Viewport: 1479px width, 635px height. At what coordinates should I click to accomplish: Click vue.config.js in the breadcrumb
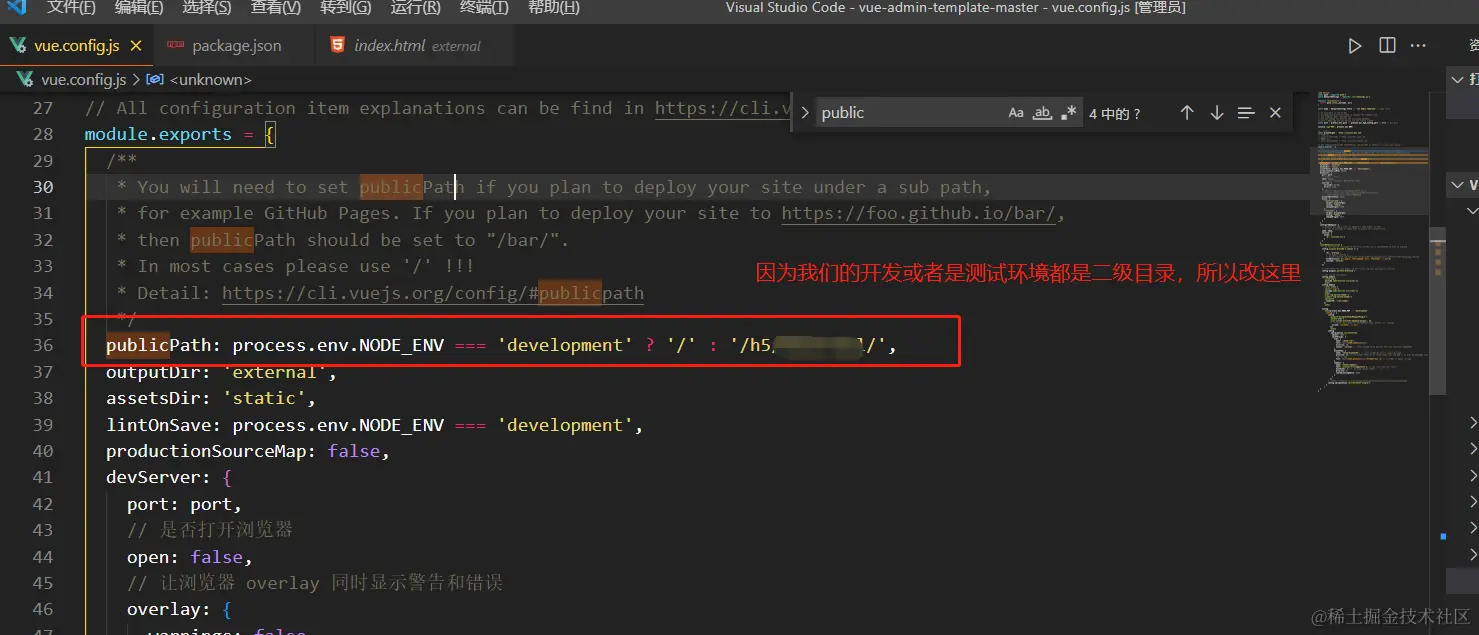click(x=84, y=79)
